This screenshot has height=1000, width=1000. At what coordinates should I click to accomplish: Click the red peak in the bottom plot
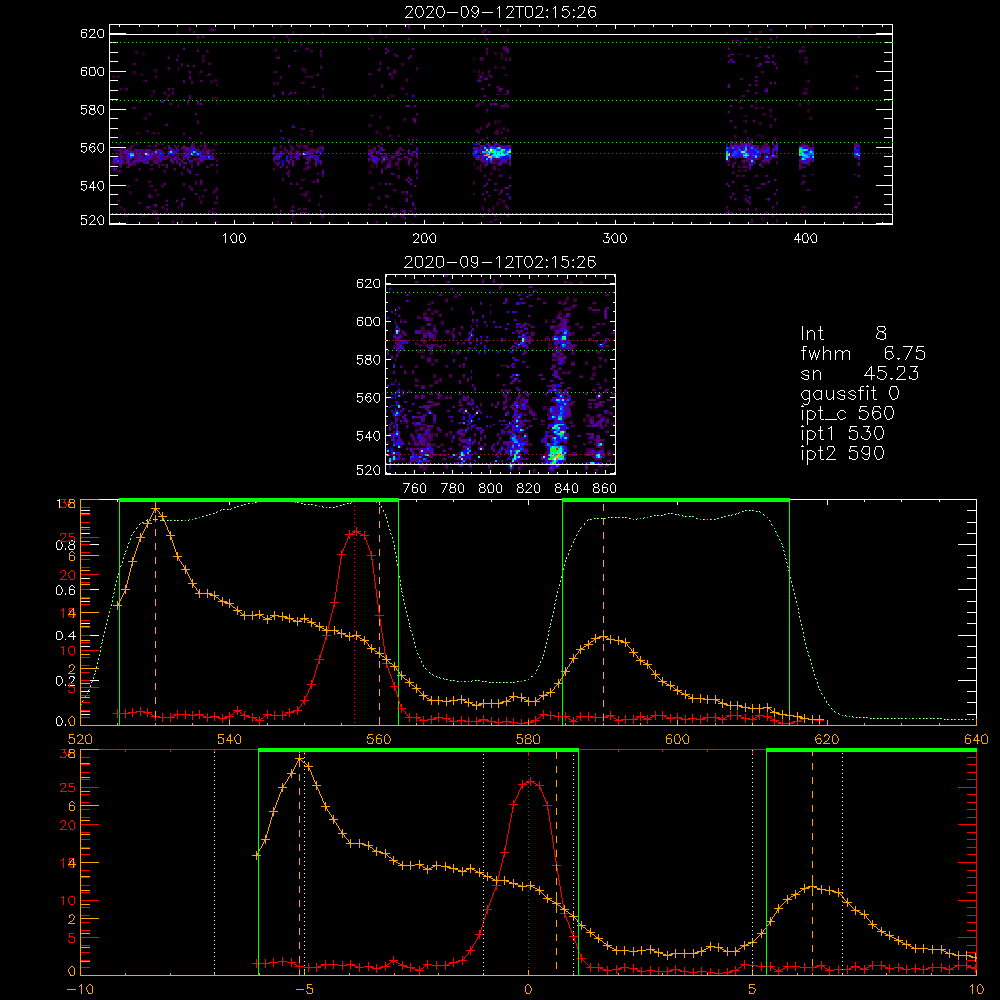[530, 781]
